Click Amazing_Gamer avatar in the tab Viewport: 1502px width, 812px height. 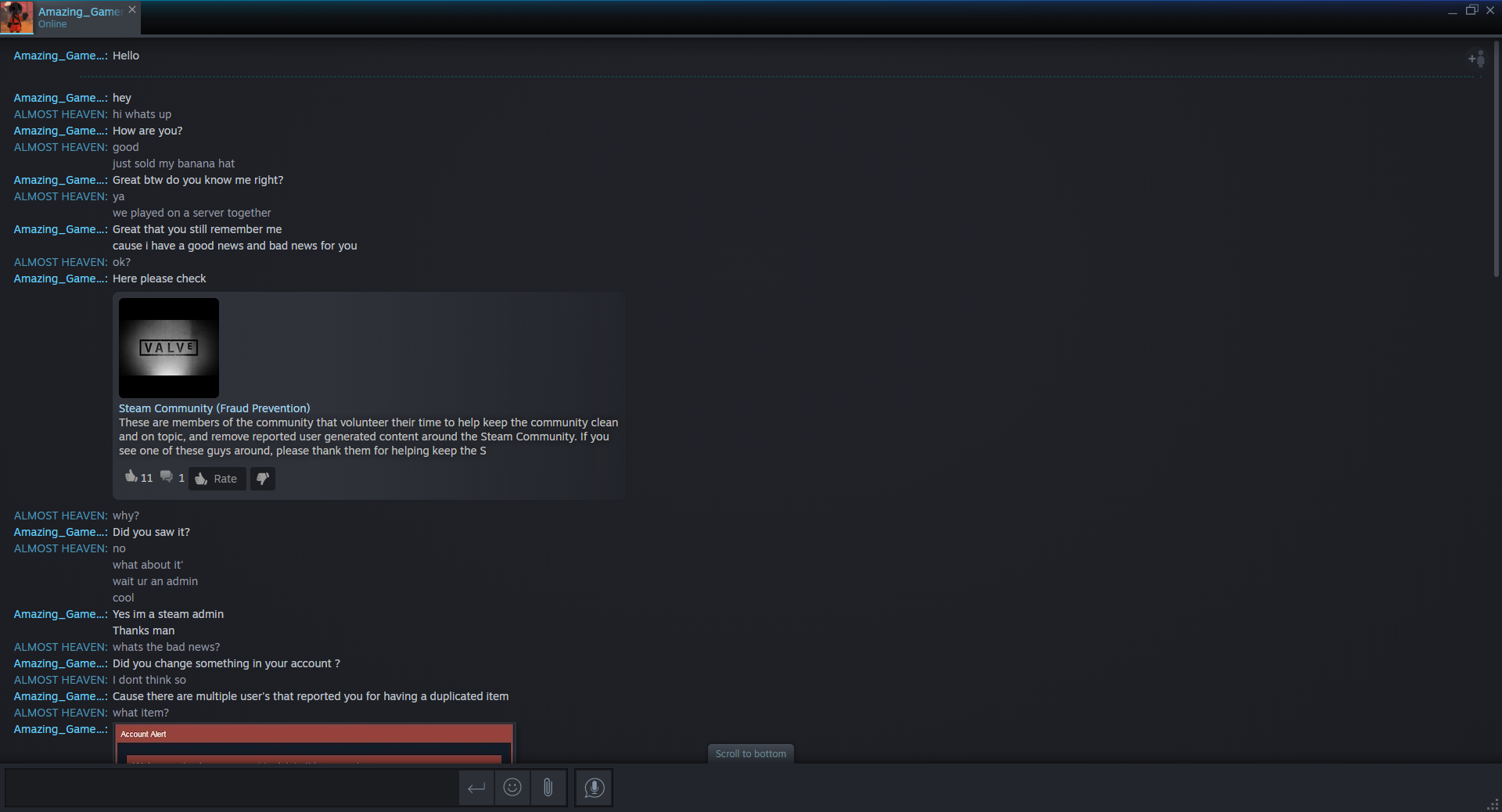pyautogui.click(x=17, y=17)
